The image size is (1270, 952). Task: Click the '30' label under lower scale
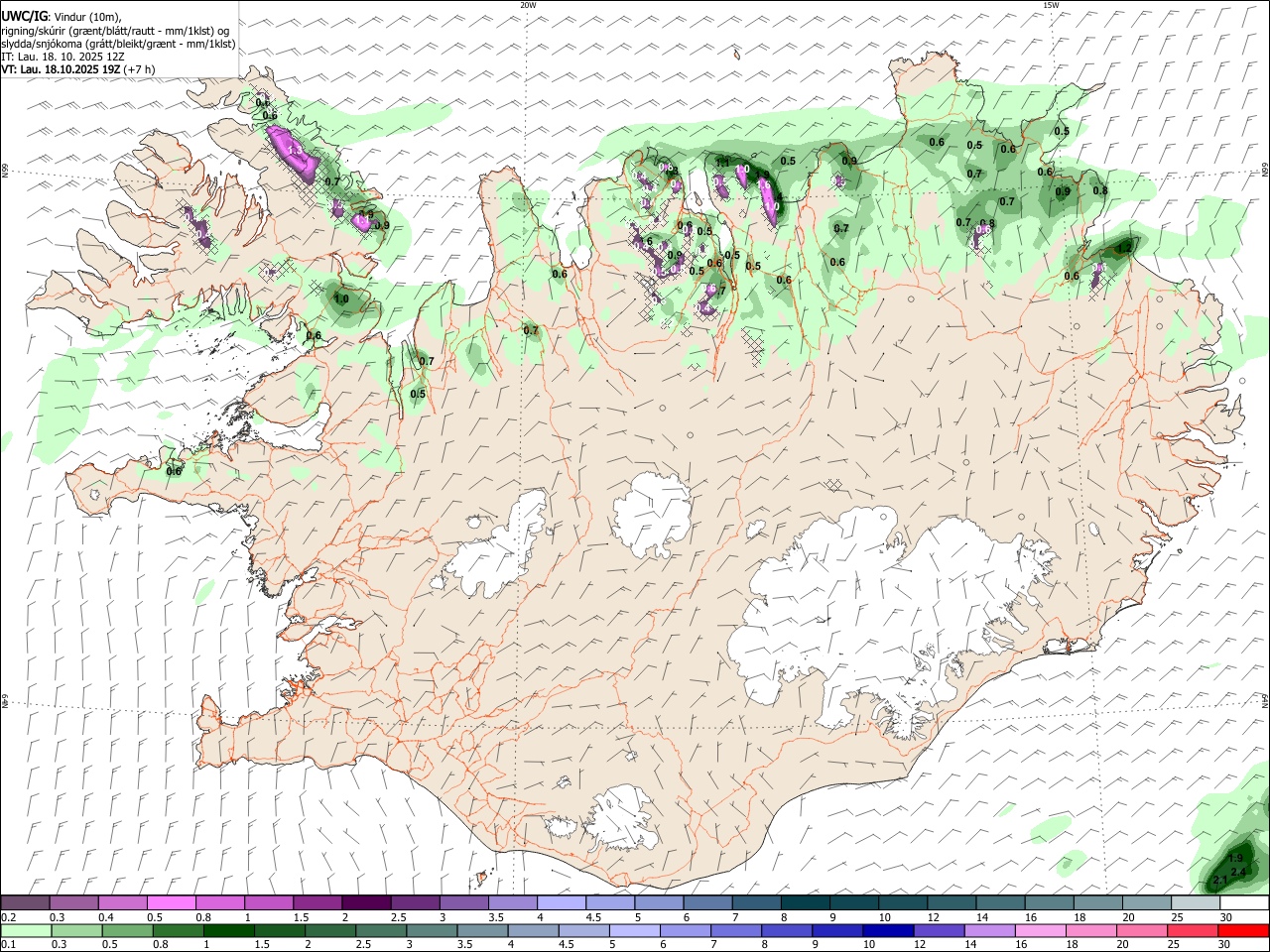[1223, 945]
